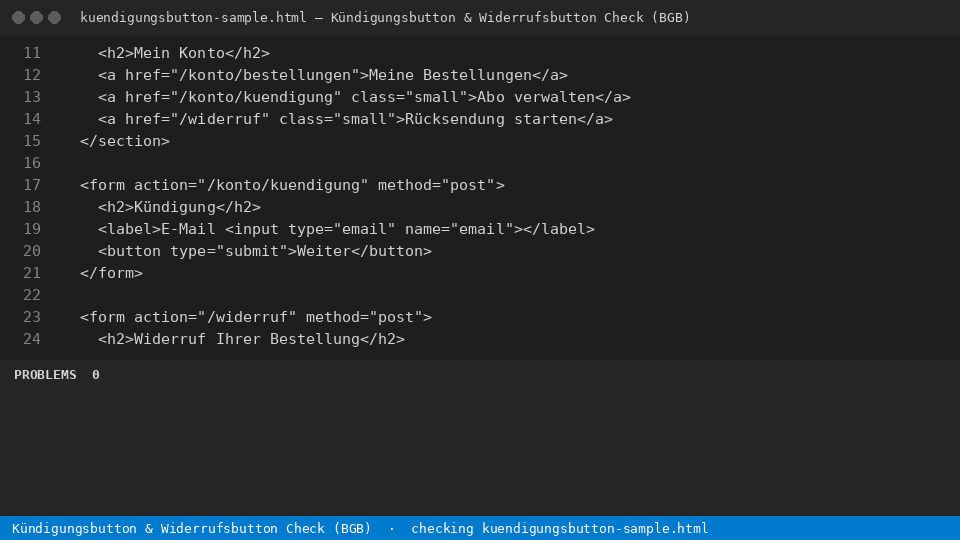Click the Kündigung h2 code line
The height and width of the screenshot is (540, 960).
pos(179,208)
